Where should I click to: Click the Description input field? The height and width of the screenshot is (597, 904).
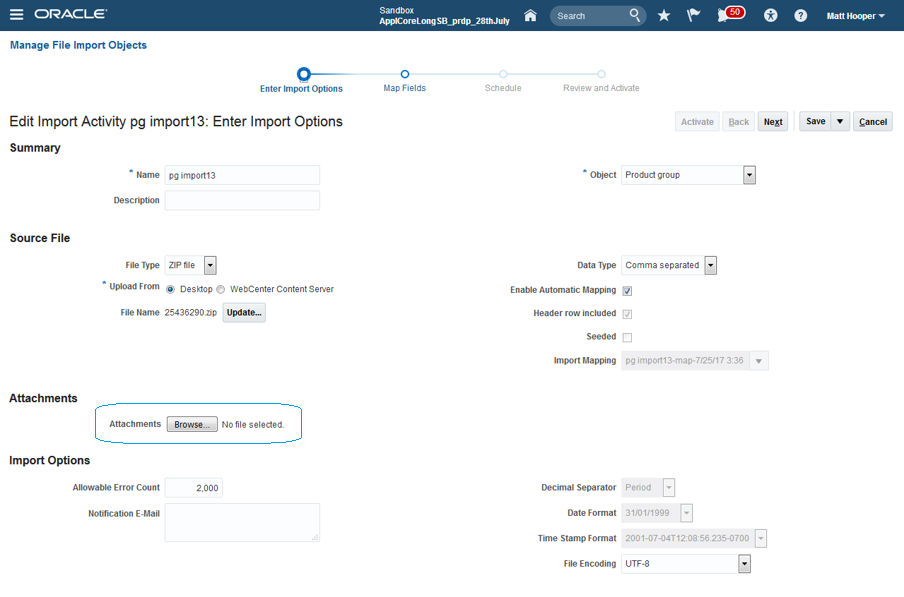242,201
